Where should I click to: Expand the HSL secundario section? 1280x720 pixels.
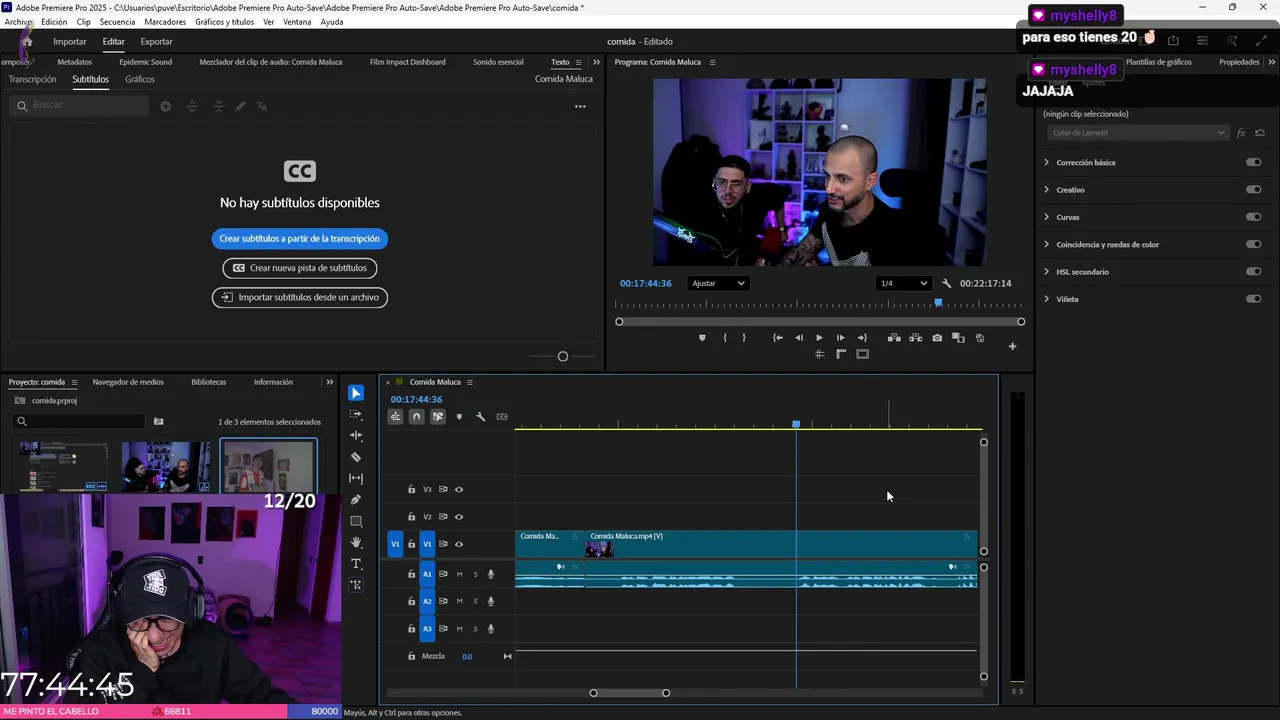(1047, 271)
